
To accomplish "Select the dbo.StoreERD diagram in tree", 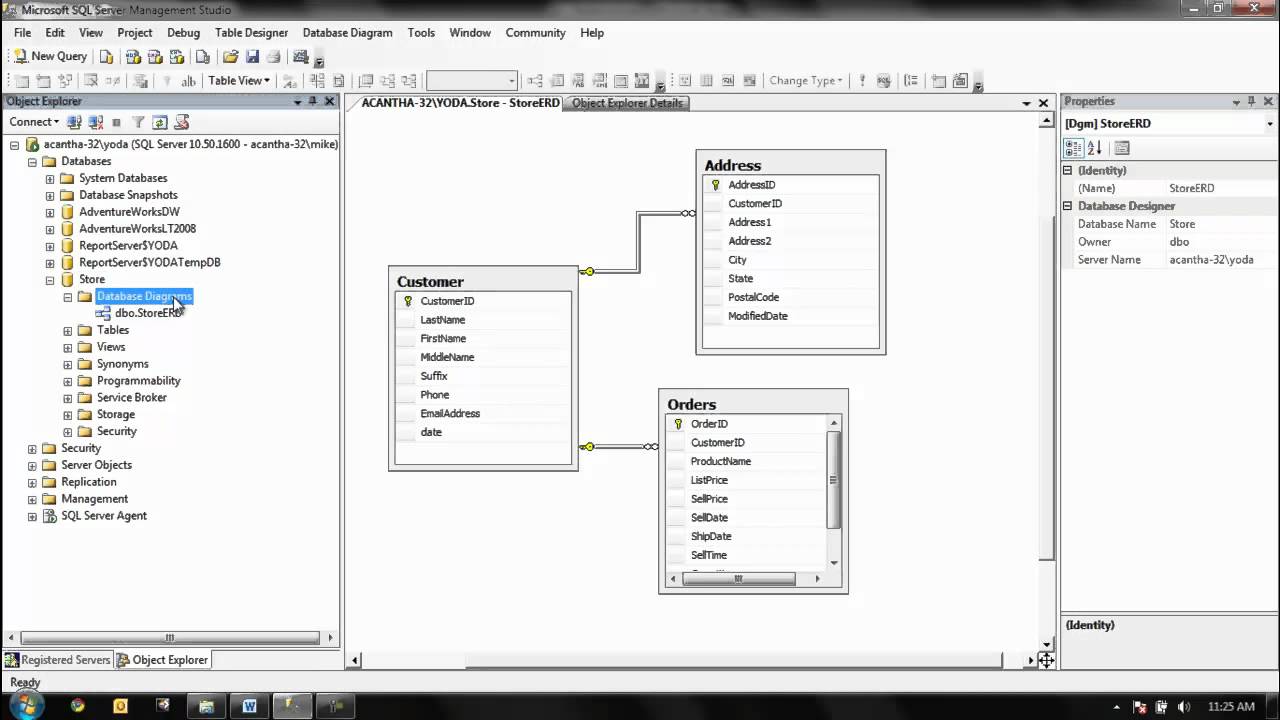I will (x=149, y=313).
